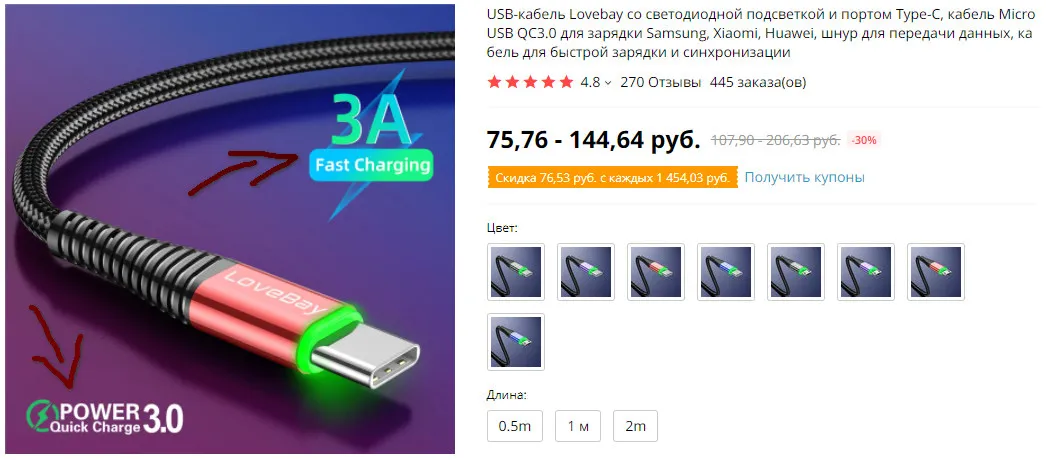This screenshot has height=460, width=1046.
Task: Open the 270 Отзывы reviews link
Action: coord(660,83)
